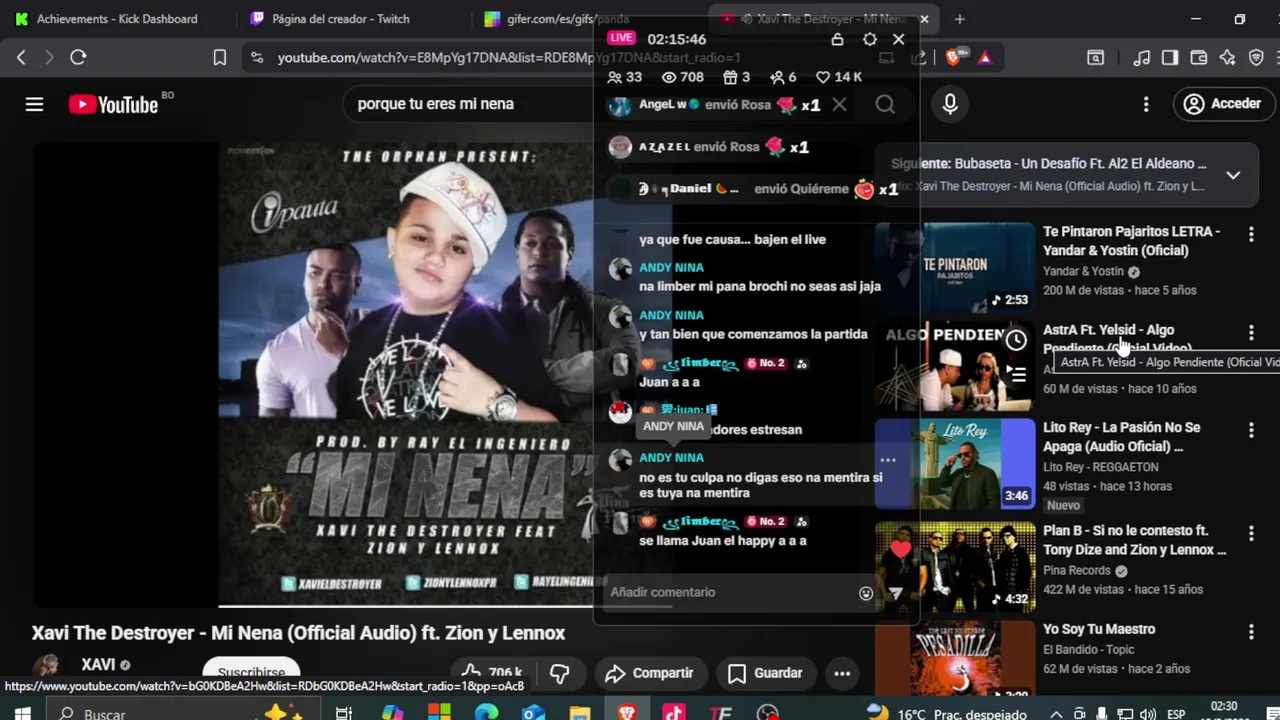Open YouTube settings three-dot menu
Image resolution: width=1280 pixels, height=720 pixels.
pos(1146,104)
